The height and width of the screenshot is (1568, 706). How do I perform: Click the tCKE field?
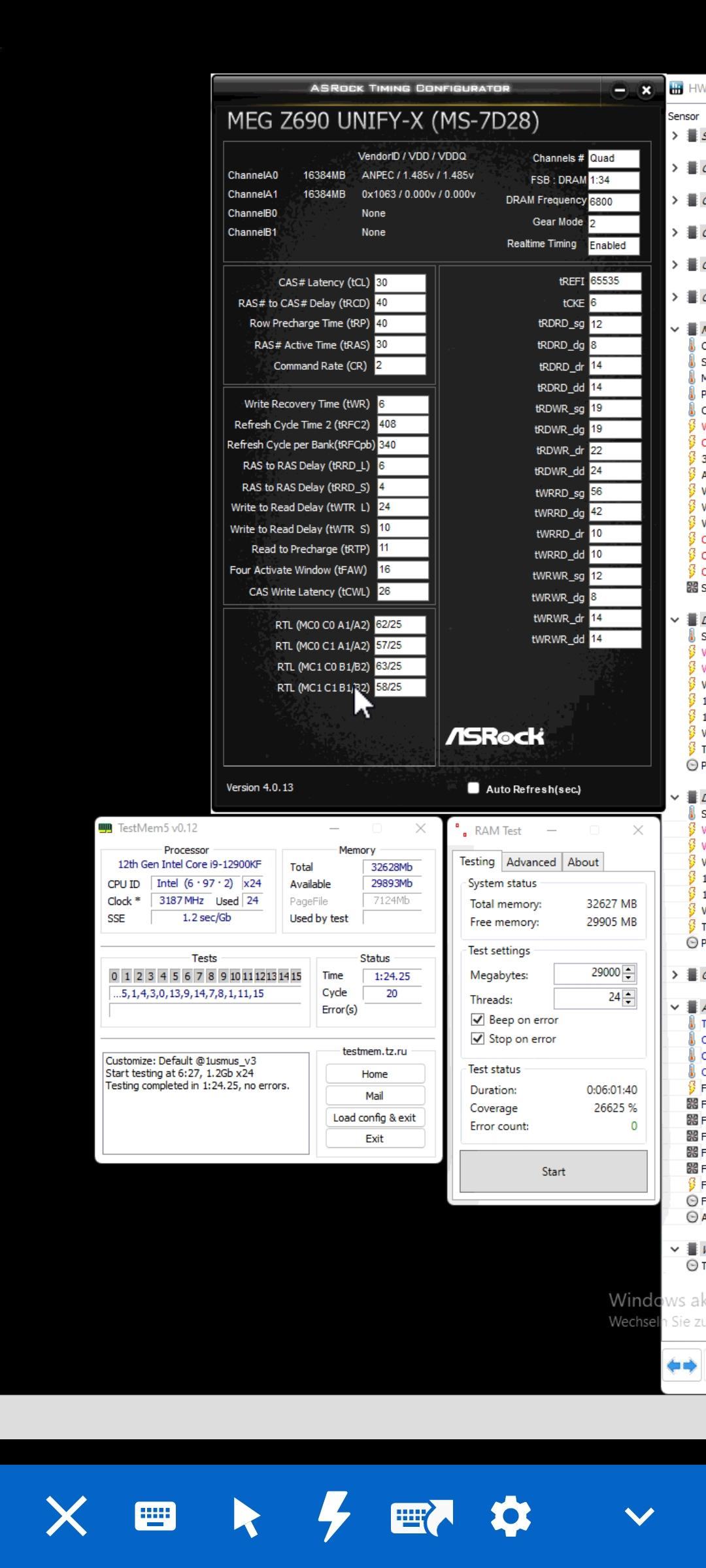pyautogui.click(x=614, y=303)
